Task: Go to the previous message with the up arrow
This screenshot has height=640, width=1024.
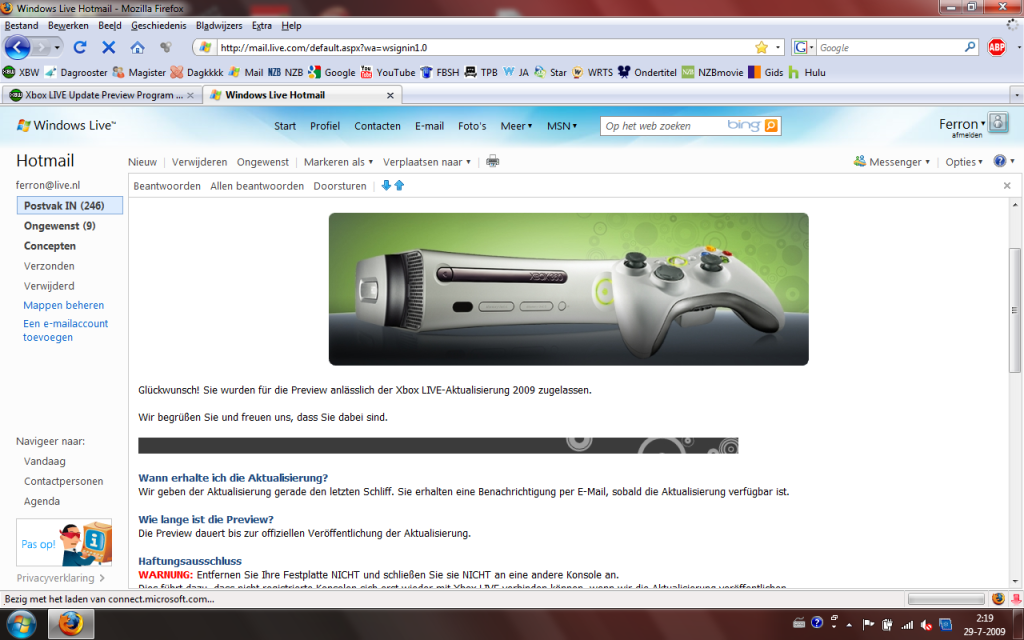Action: tap(399, 185)
